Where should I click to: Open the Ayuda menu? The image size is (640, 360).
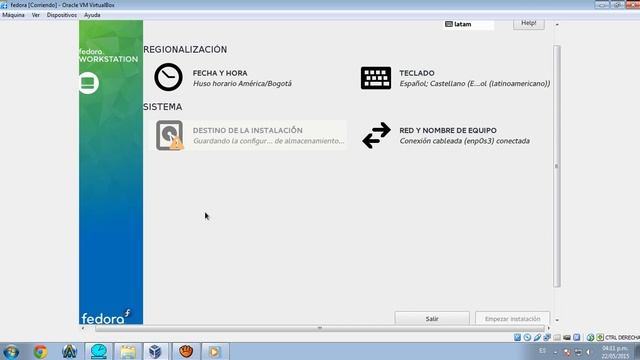[92, 15]
